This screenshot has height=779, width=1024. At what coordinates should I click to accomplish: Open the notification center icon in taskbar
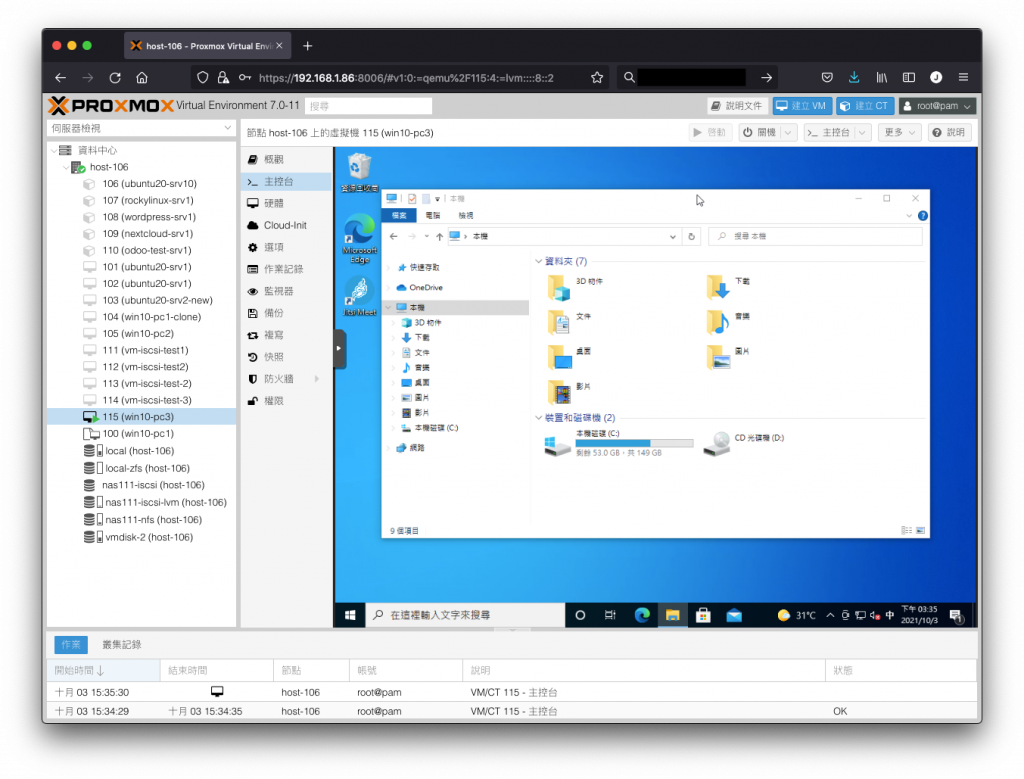956,615
